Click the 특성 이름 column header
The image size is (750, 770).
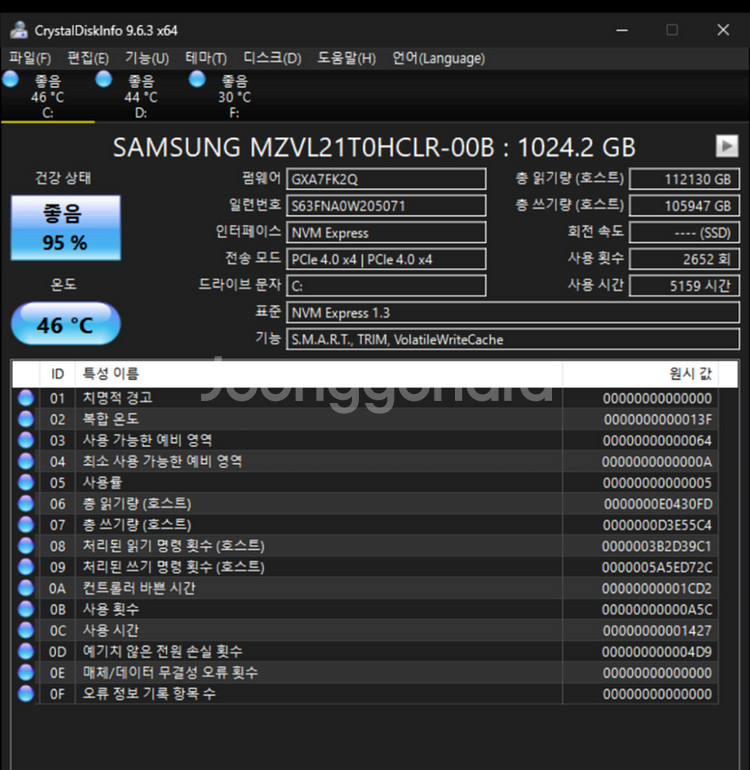coord(318,374)
